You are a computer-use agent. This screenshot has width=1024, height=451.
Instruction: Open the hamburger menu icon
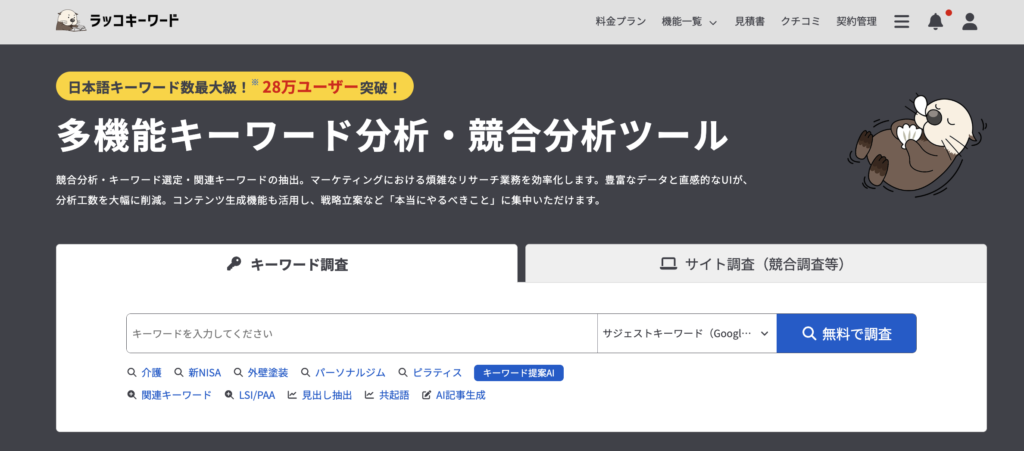[x=901, y=22]
